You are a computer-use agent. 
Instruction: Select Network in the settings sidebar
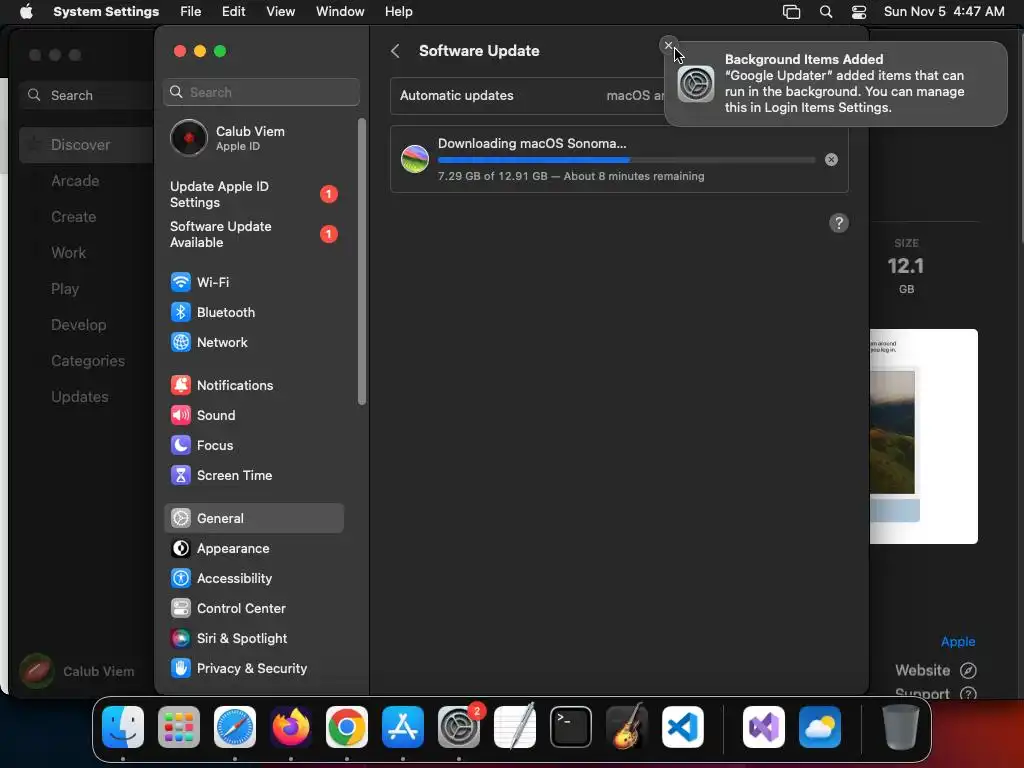point(253,342)
